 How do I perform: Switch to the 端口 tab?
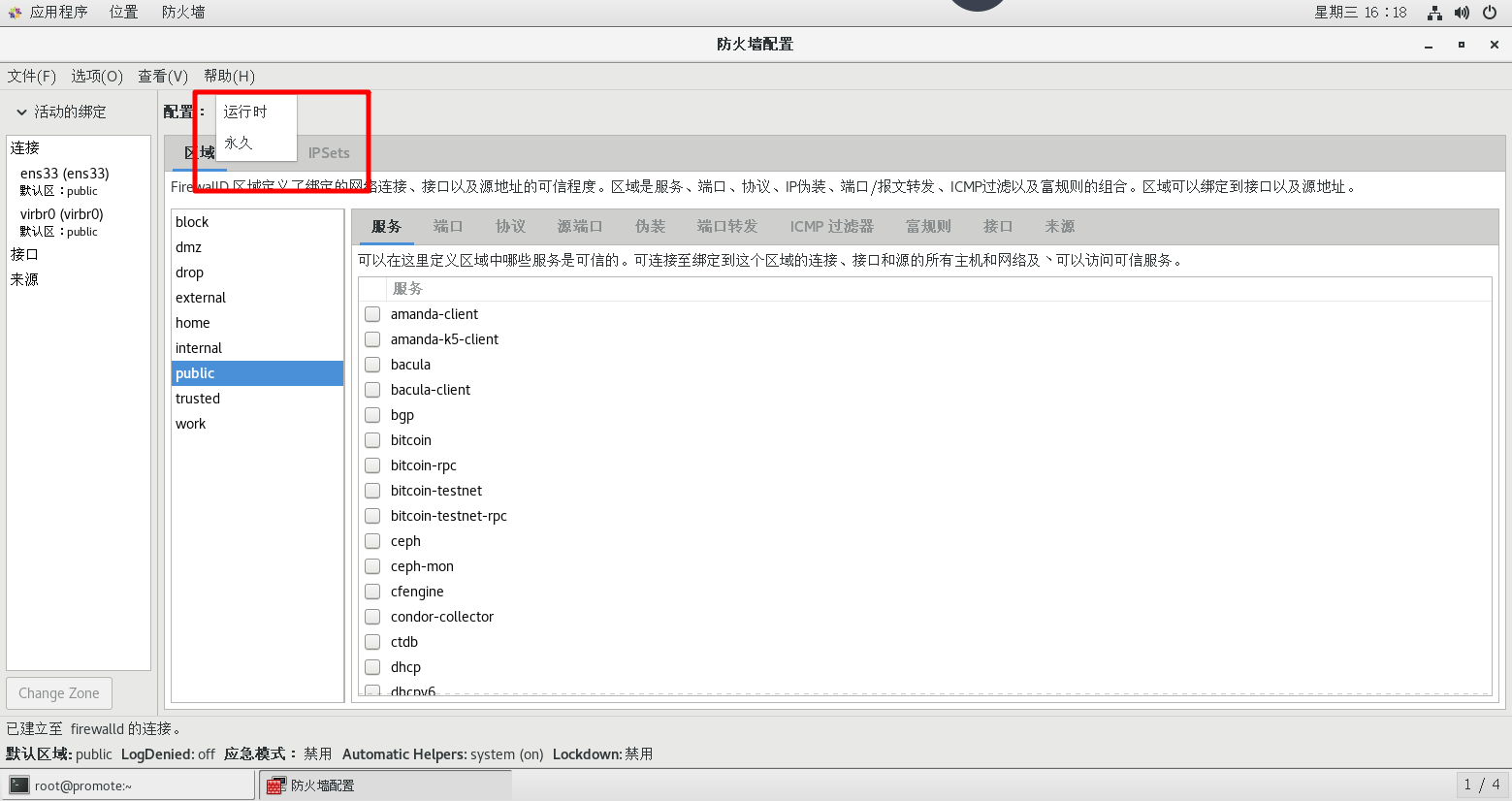(x=447, y=226)
